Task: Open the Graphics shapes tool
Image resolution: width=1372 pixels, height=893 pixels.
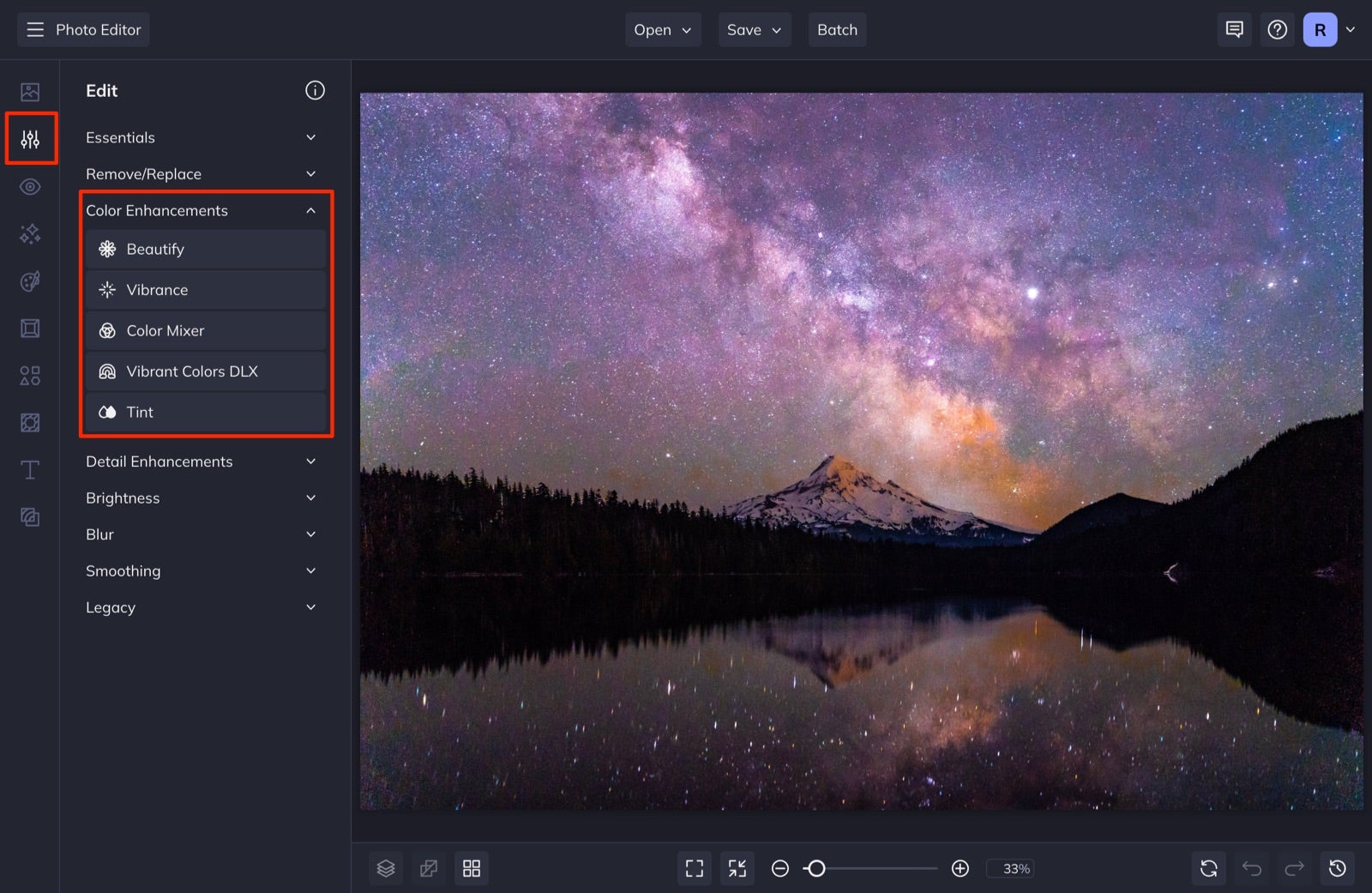Action: [x=30, y=375]
